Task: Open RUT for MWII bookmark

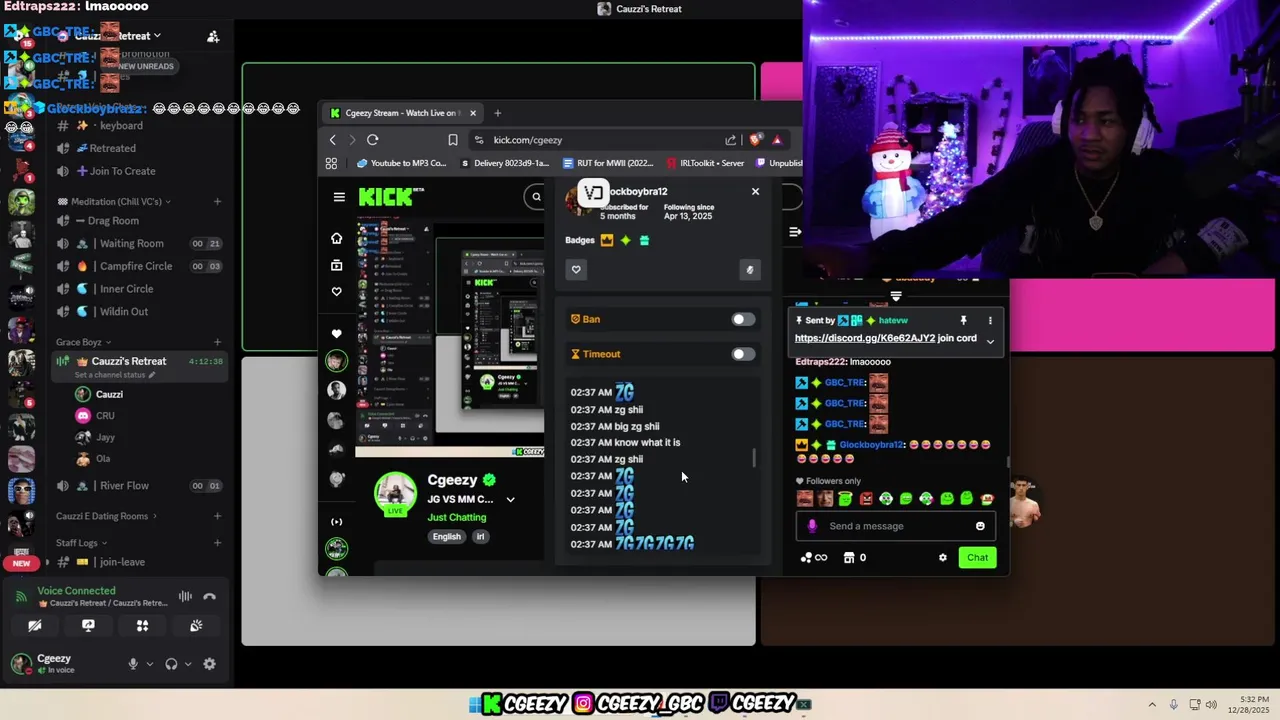Action: 608,163
